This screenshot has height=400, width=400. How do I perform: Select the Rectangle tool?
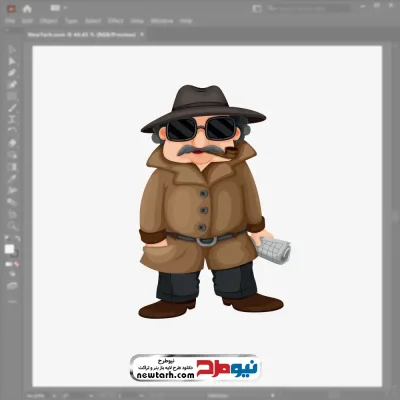pos(12,96)
